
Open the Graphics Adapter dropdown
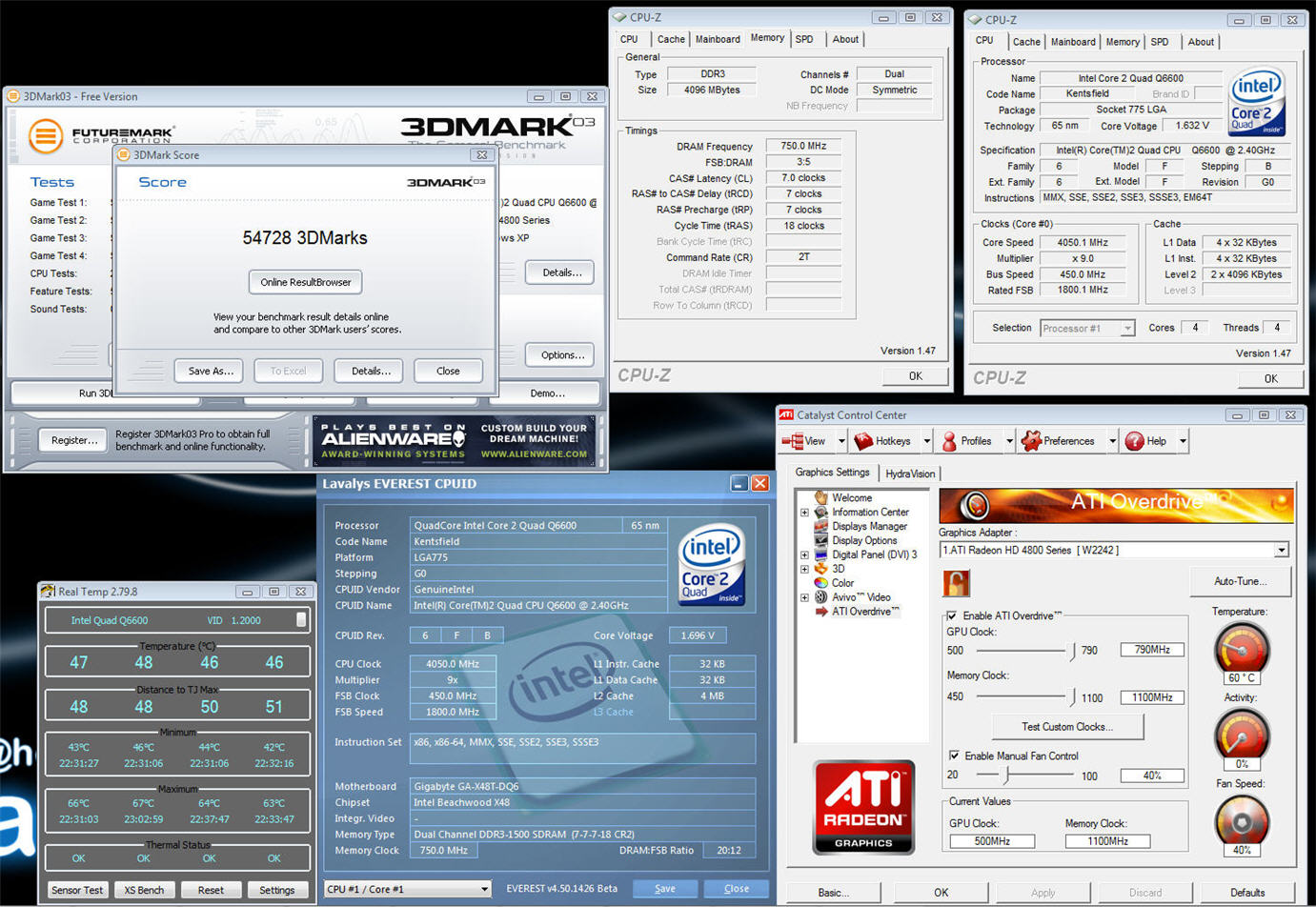tap(1281, 550)
